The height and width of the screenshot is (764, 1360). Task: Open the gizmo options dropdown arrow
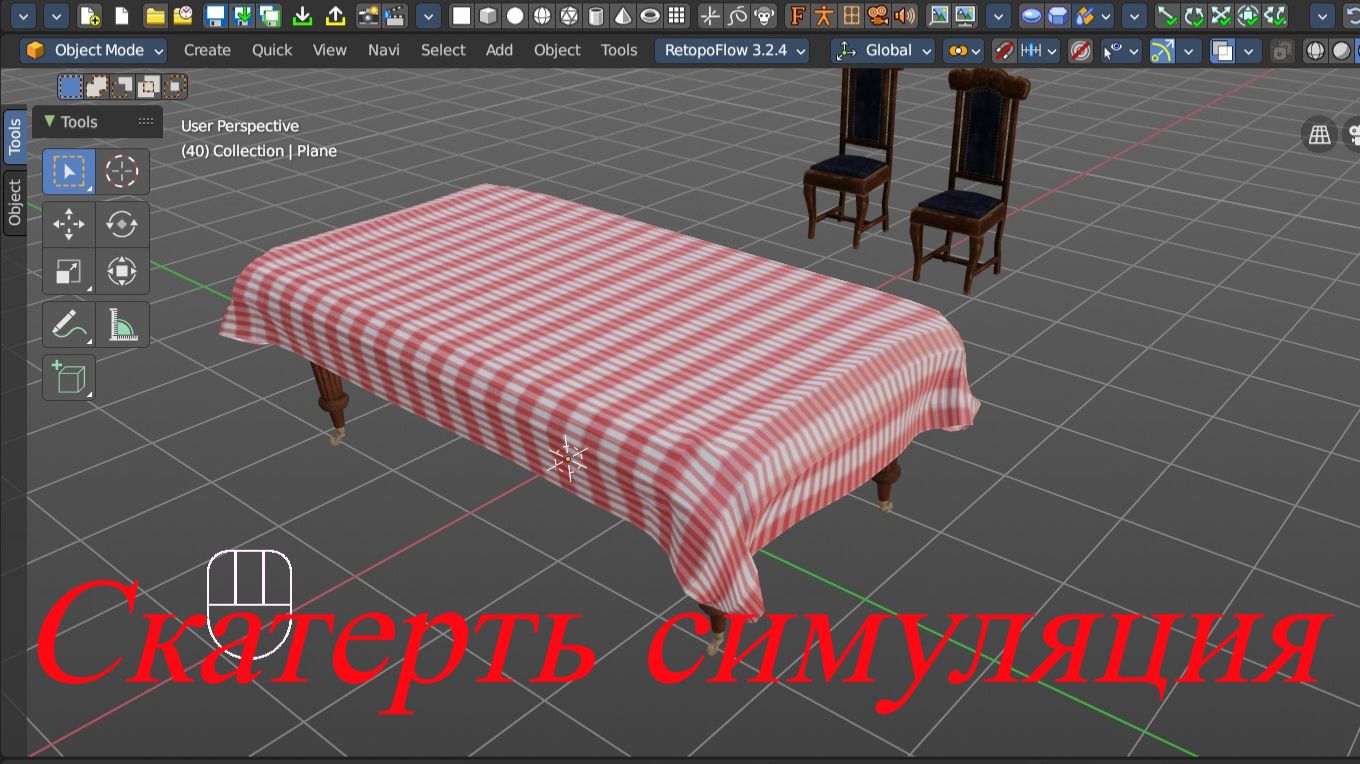(1189, 50)
